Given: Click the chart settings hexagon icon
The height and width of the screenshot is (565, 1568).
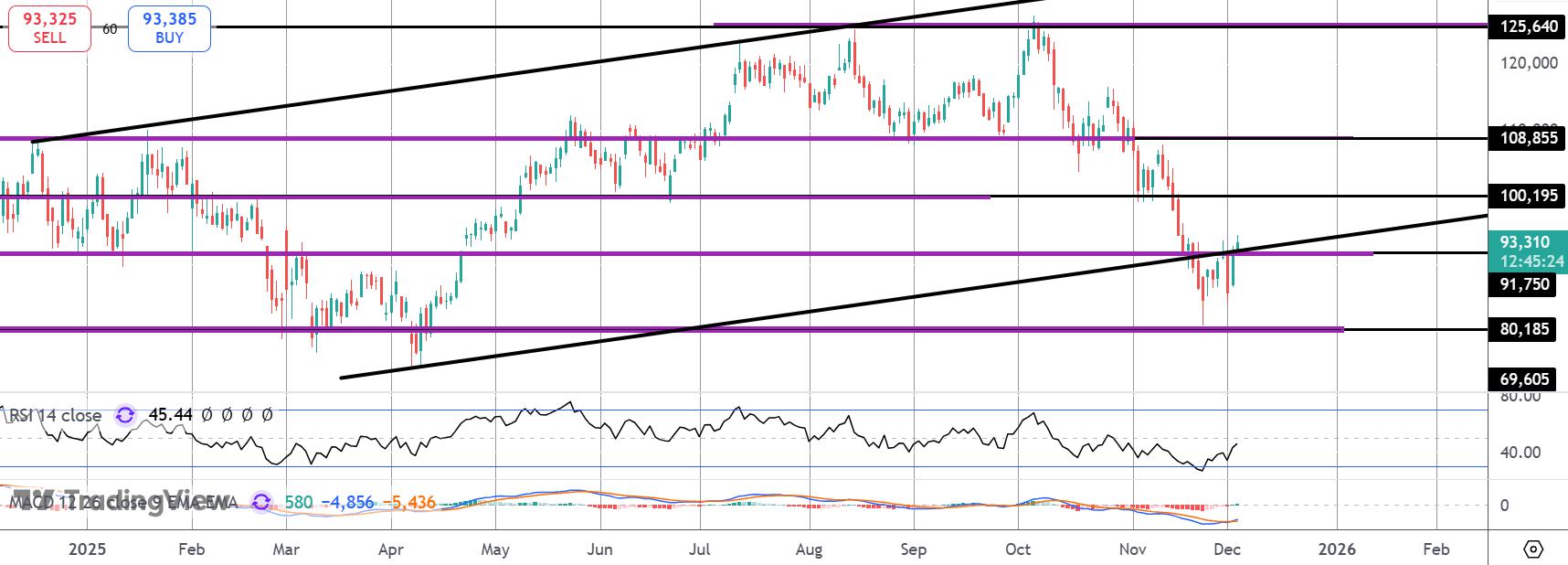Looking at the screenshot, I should pyautogui.click(x=1533, y=549).
